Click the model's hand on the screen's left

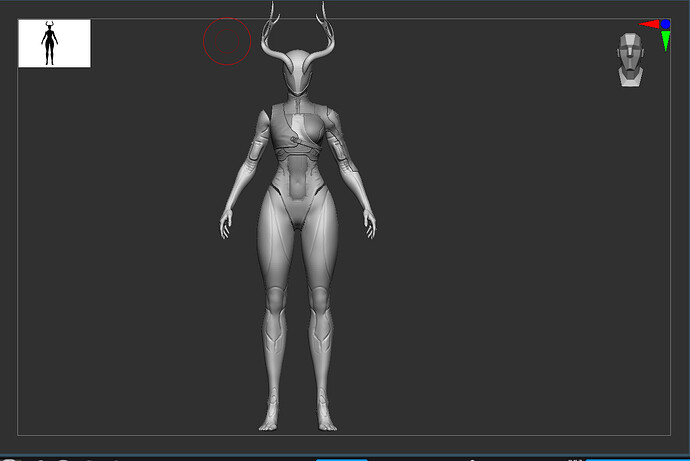click(227, 226)
